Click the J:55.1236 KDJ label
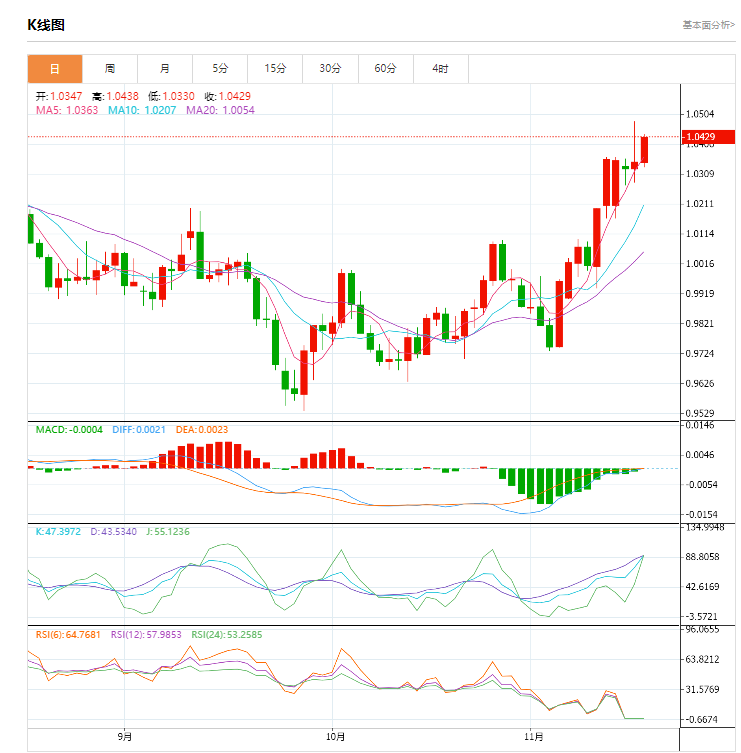 pyautogui.click(x=168, y=532)
